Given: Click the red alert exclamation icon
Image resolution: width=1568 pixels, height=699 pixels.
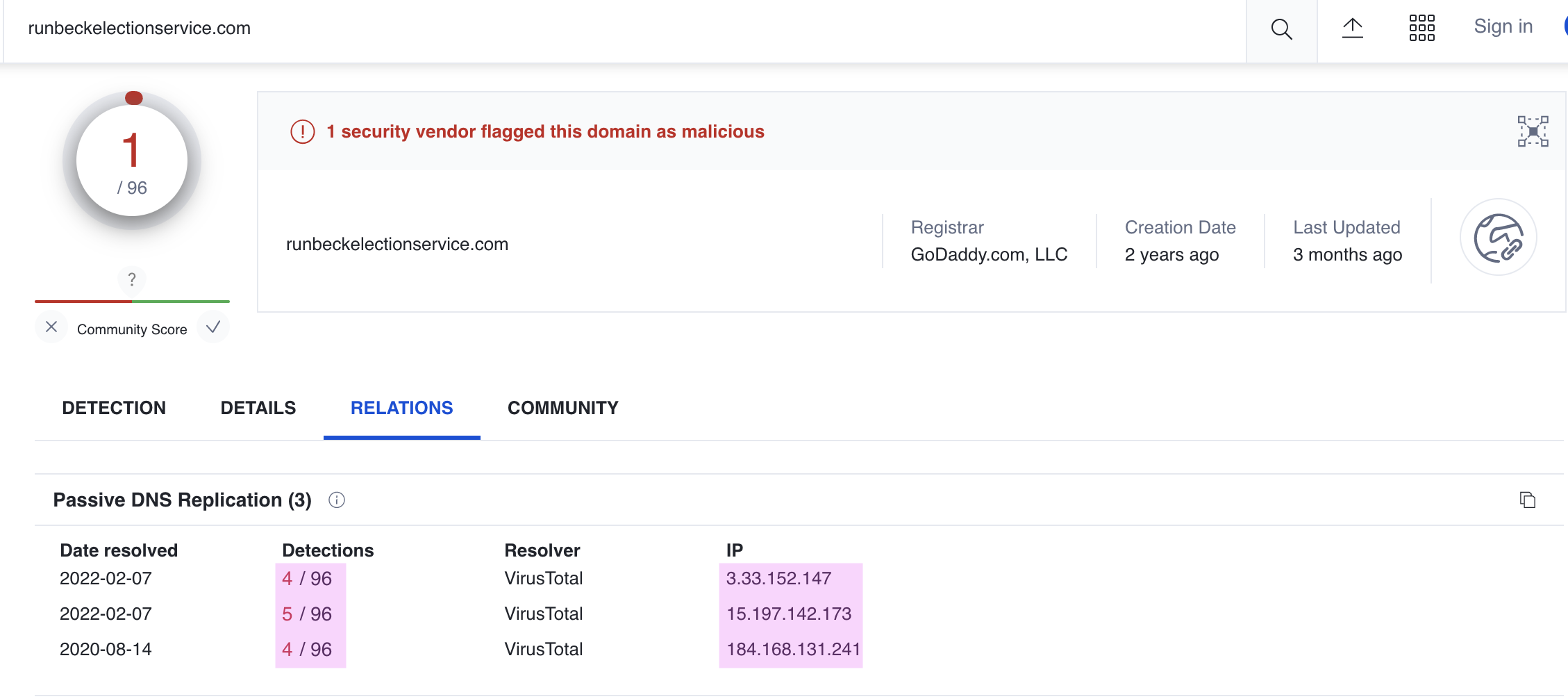Looking at the screenshot, I should (x=303, y=131).
